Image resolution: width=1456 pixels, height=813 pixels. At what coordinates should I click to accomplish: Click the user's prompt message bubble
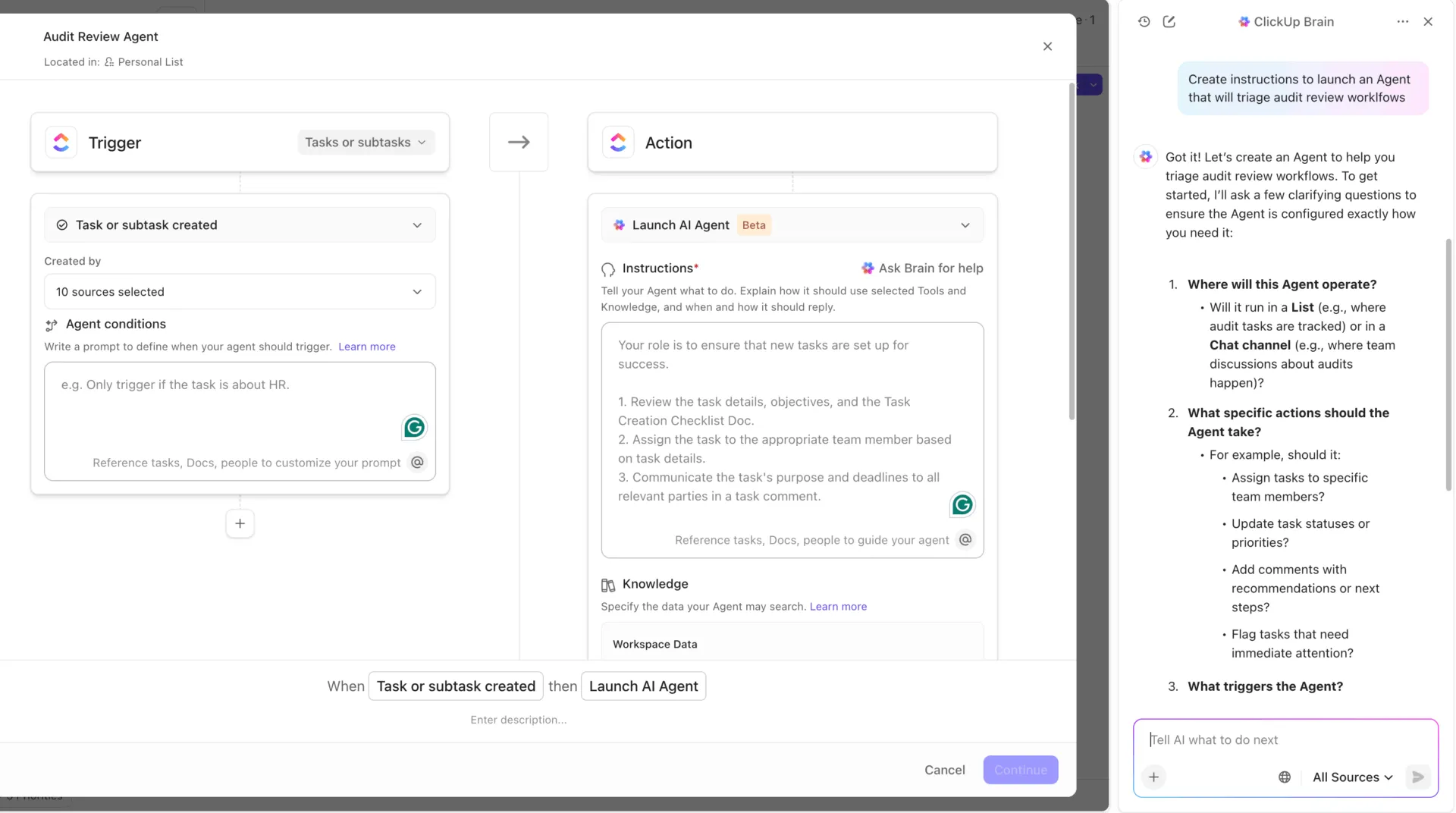point(1303,89)
